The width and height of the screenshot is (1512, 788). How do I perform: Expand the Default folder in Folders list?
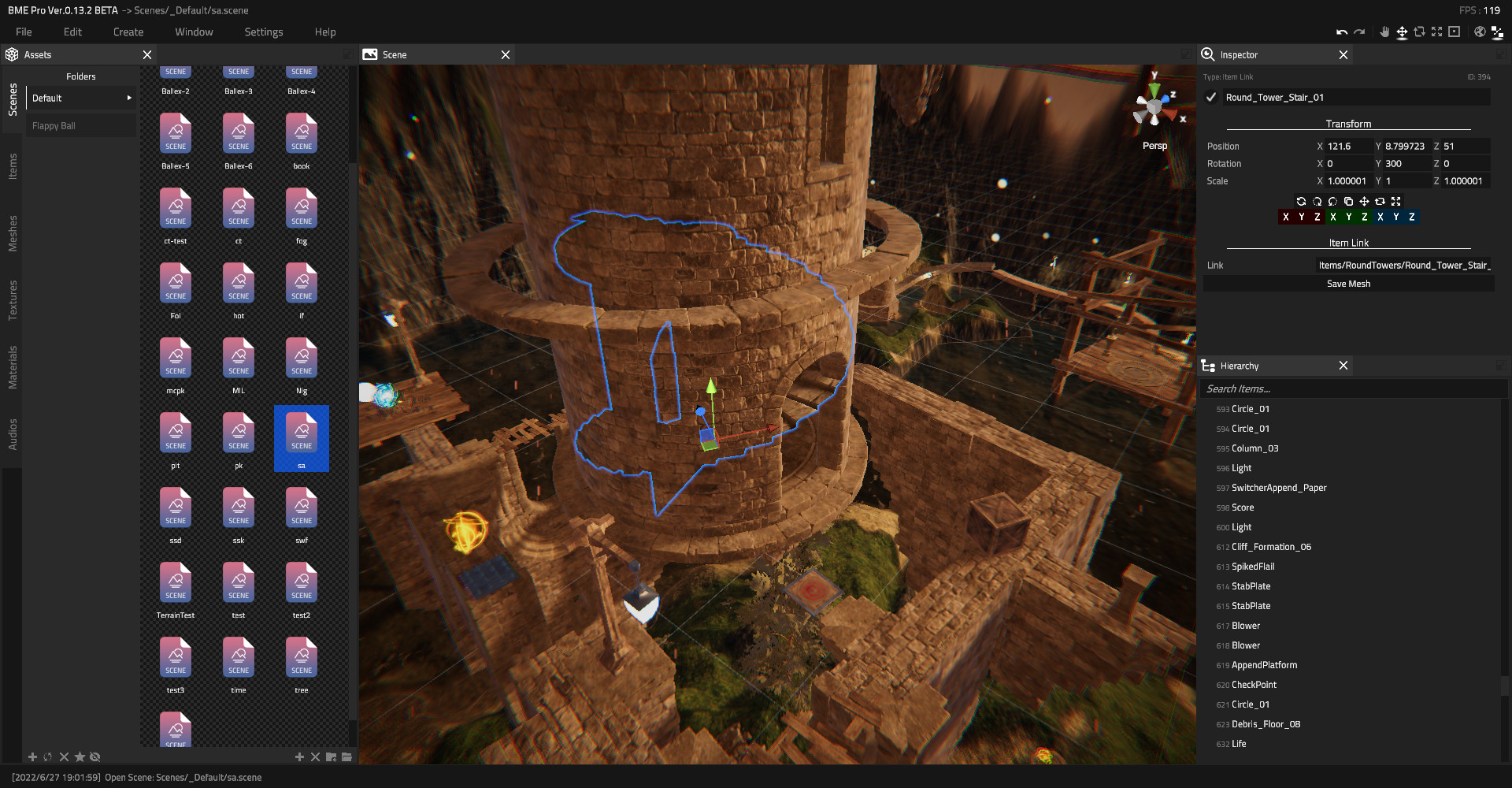[x=129, y=98]
